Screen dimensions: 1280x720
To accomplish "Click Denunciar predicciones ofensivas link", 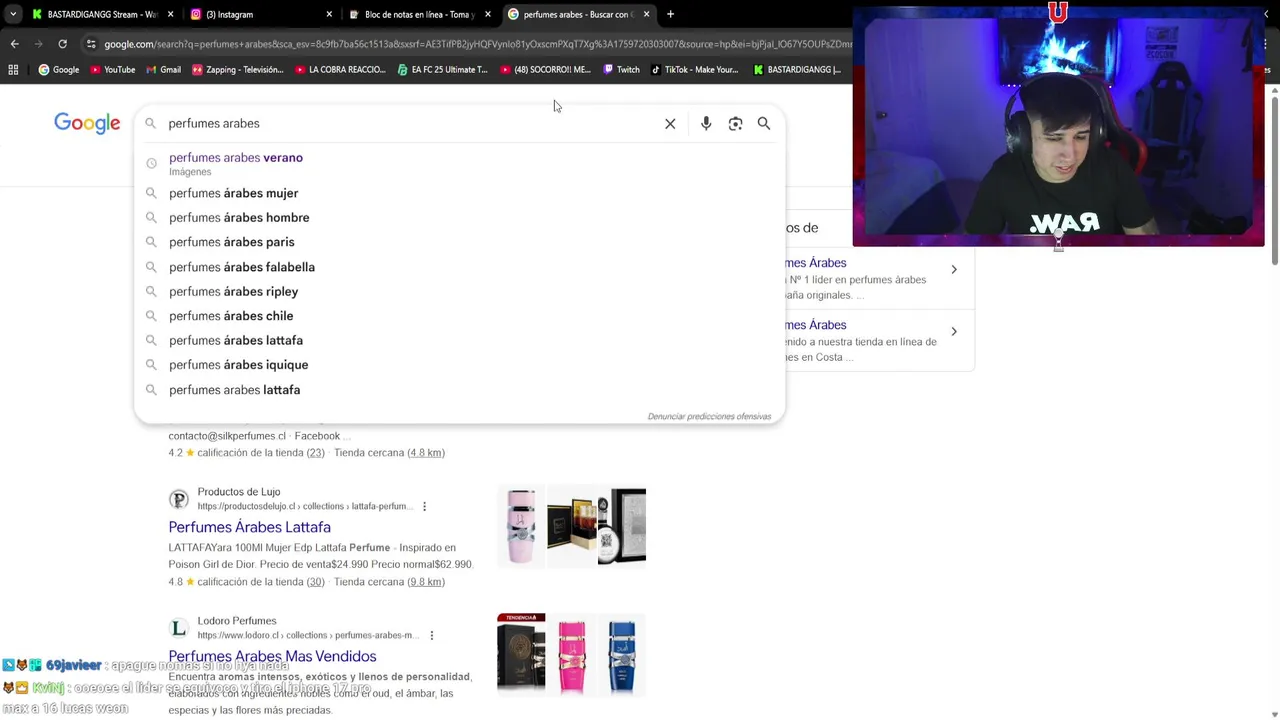I will click(709, 416).
